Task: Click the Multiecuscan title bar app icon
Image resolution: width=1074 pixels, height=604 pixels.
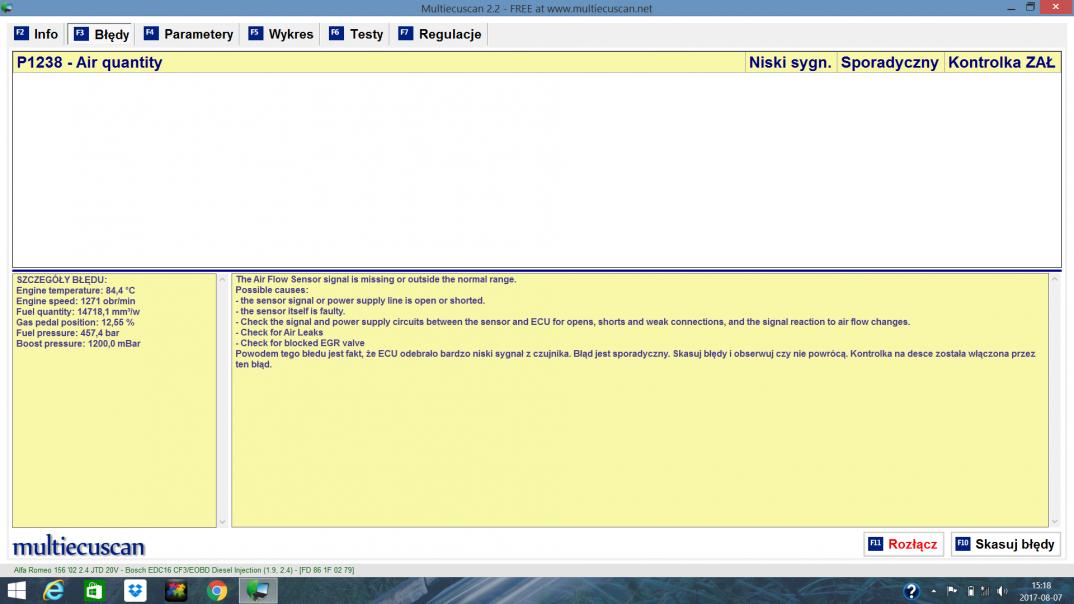Action: 7,8
